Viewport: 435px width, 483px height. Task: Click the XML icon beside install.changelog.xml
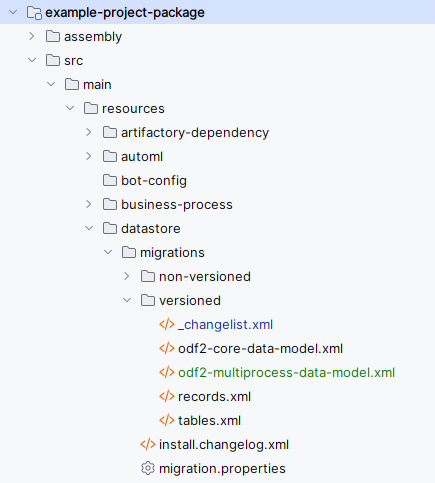(x=148, y=444)
